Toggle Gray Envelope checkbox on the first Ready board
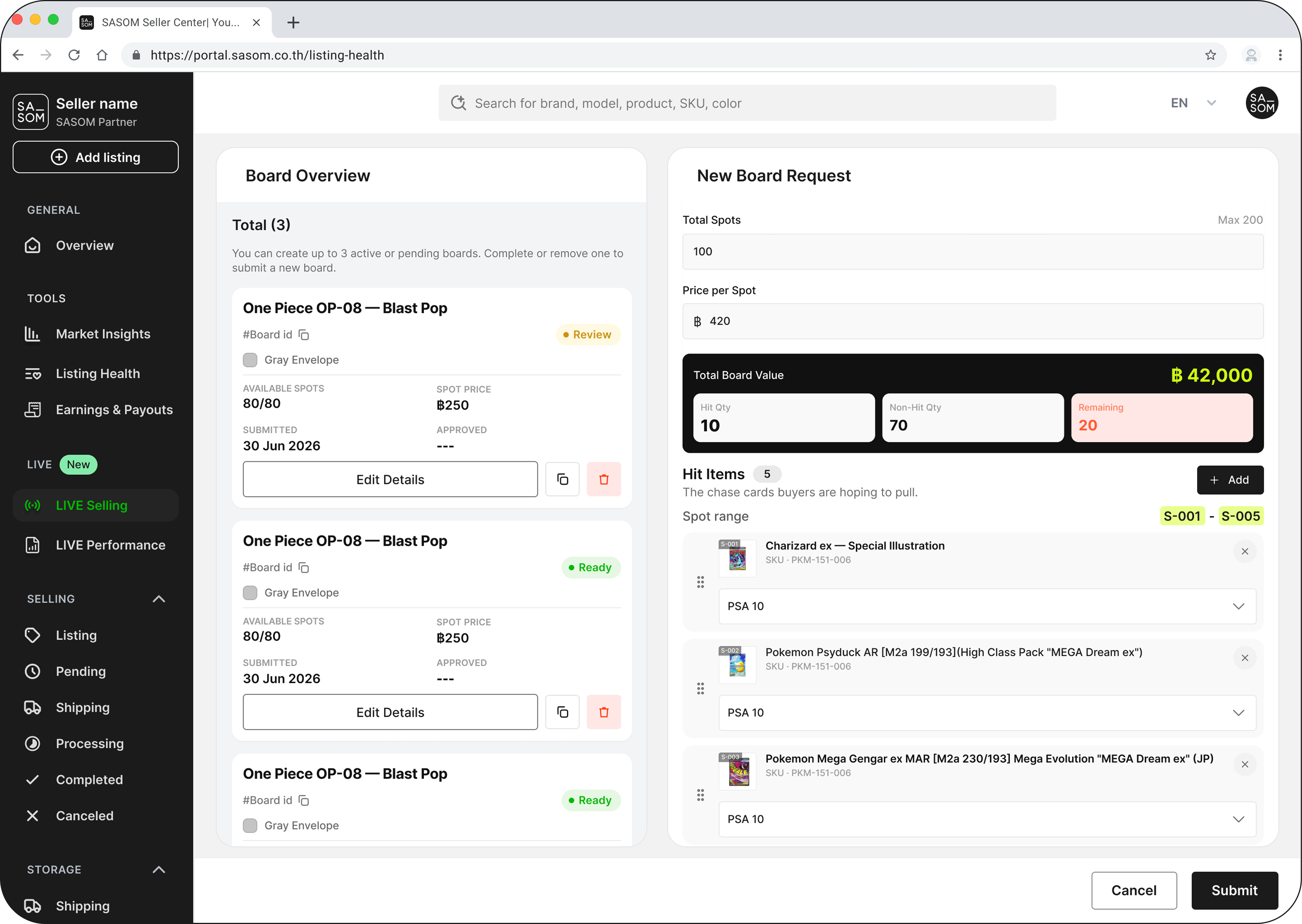 (250, 592)
